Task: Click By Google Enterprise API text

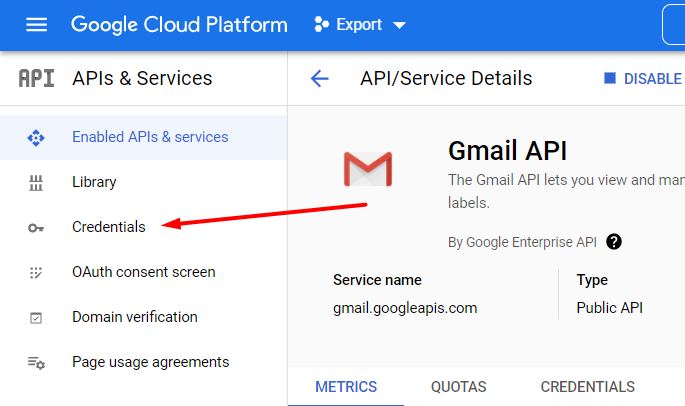Action: [x=522, y=242]
